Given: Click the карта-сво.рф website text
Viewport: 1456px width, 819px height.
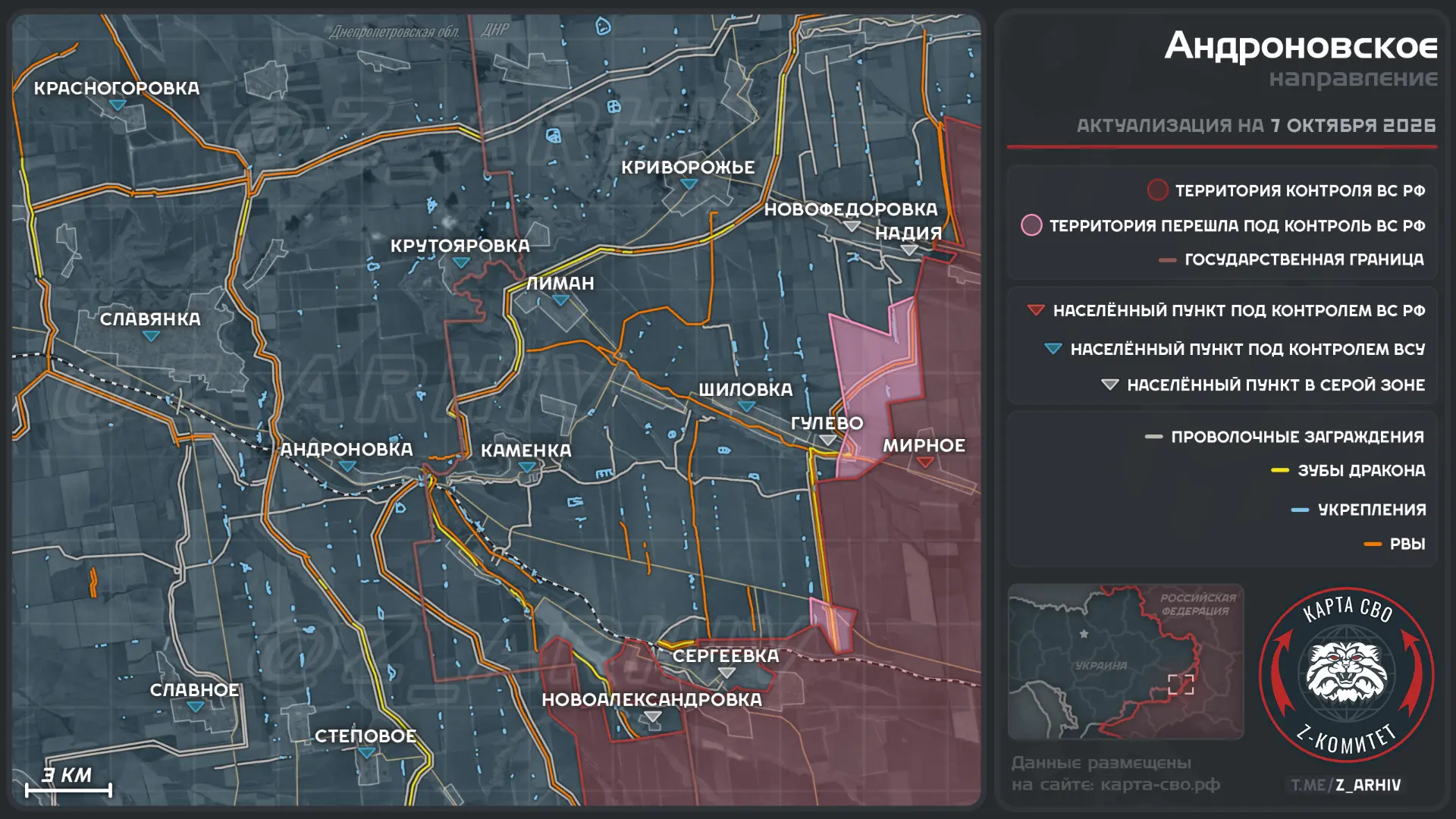Looking at the screenshot, I should (1159, 785).
